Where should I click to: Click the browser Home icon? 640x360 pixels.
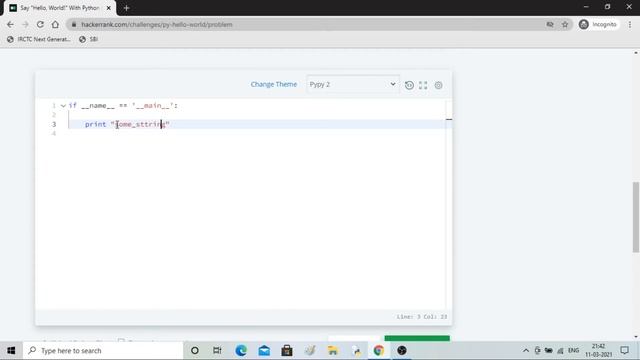[55, 24]
